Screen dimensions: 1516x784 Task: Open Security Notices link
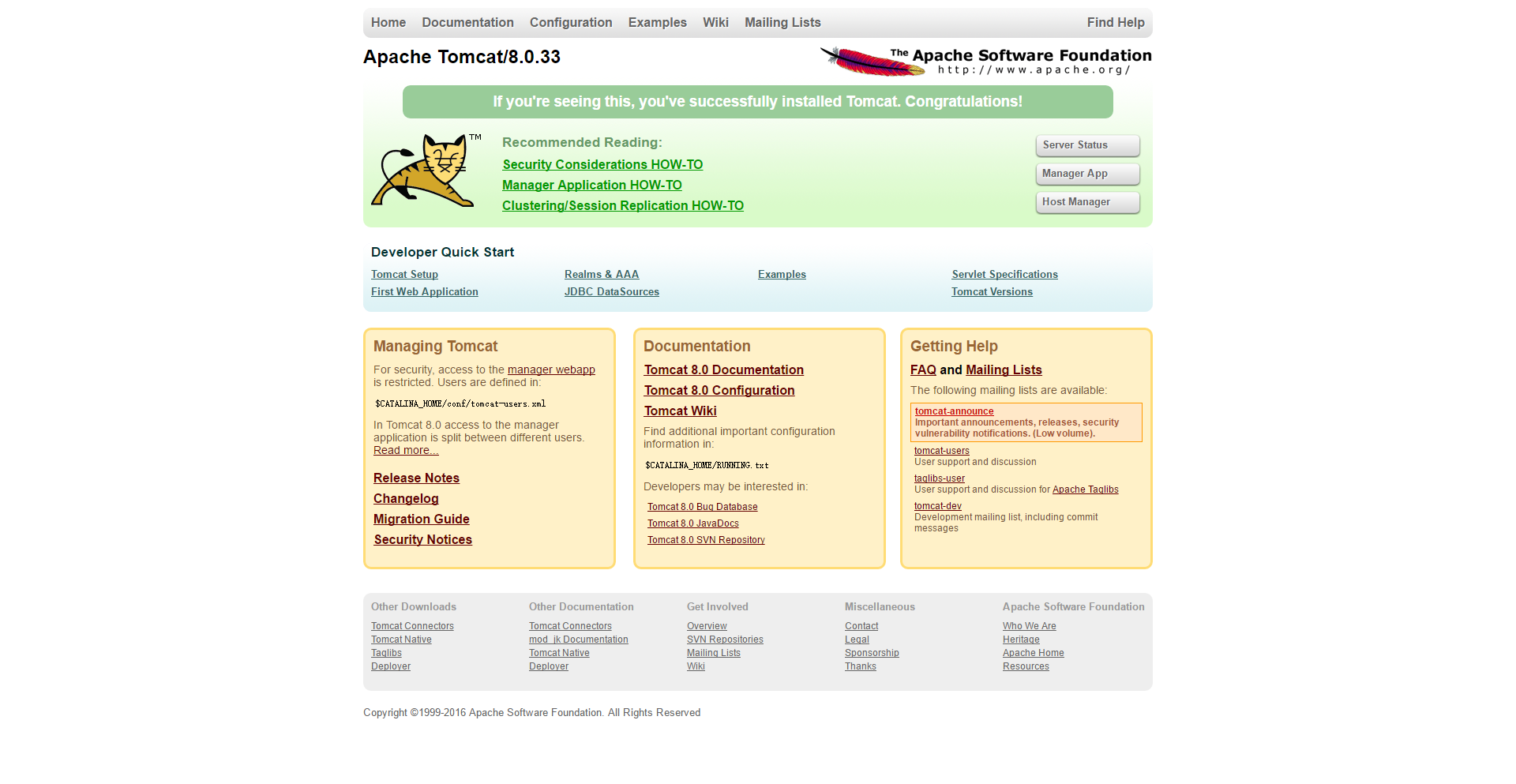[x=423, y=539]
